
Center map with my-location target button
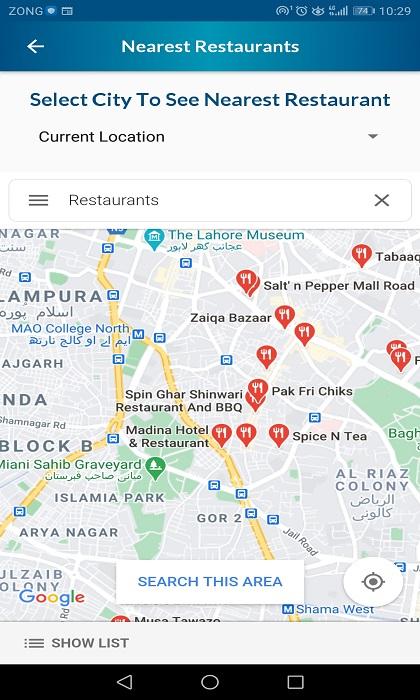(373, 582)
